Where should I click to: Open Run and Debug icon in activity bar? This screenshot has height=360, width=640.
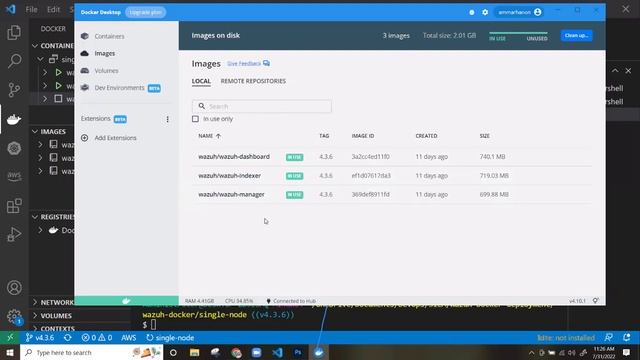[14, 234]
